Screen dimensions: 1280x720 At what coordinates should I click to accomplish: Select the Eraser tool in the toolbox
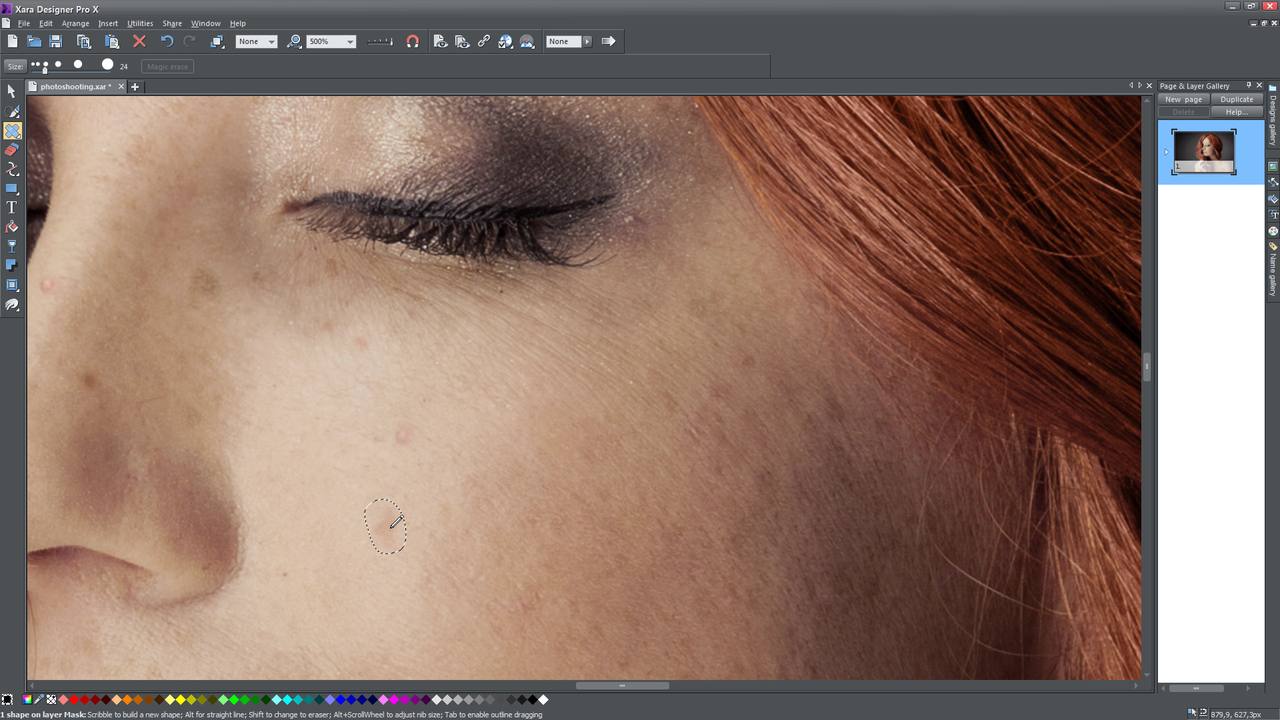[12, 150]
